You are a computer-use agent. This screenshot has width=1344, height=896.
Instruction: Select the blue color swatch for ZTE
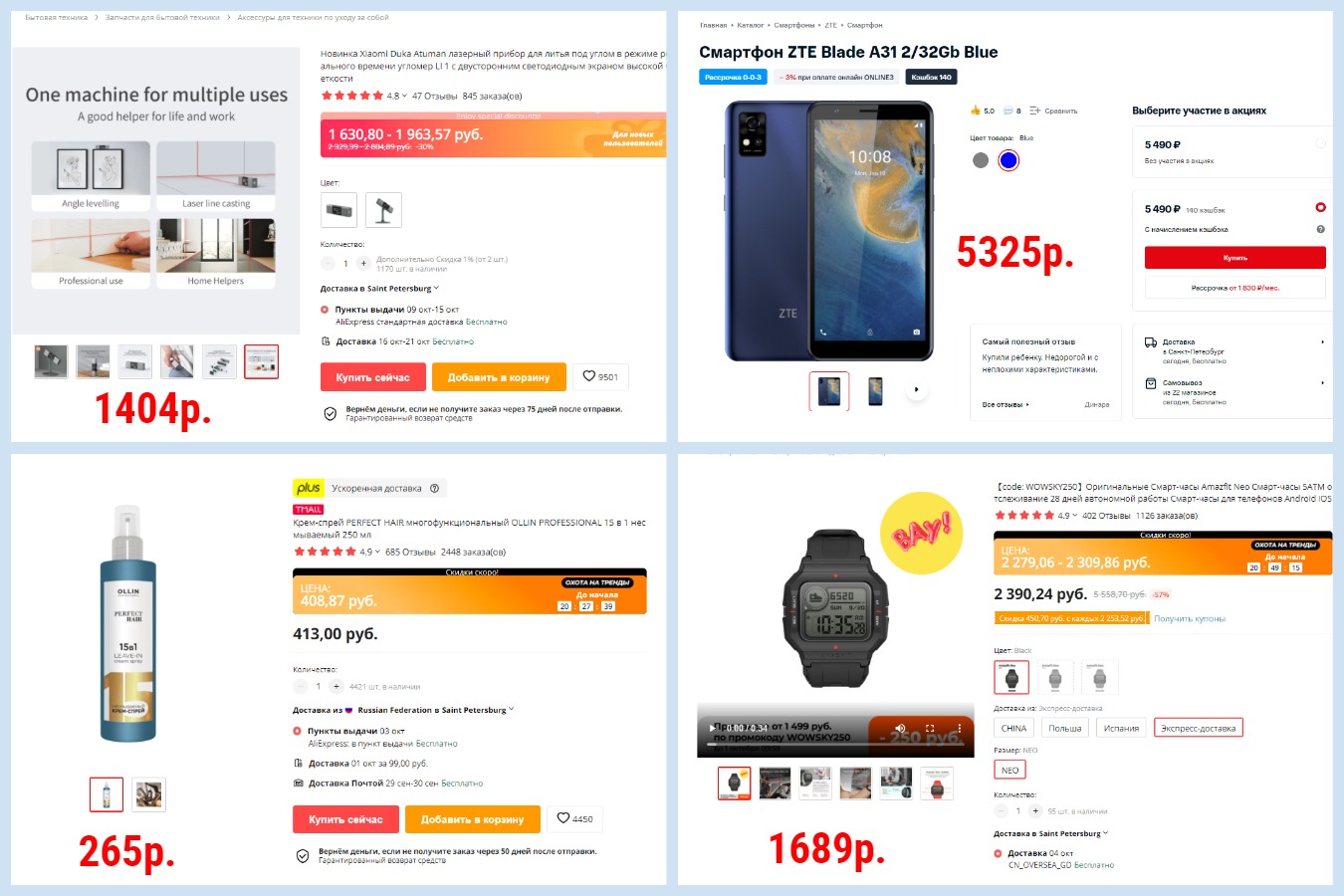click(x=1008, y=160)
